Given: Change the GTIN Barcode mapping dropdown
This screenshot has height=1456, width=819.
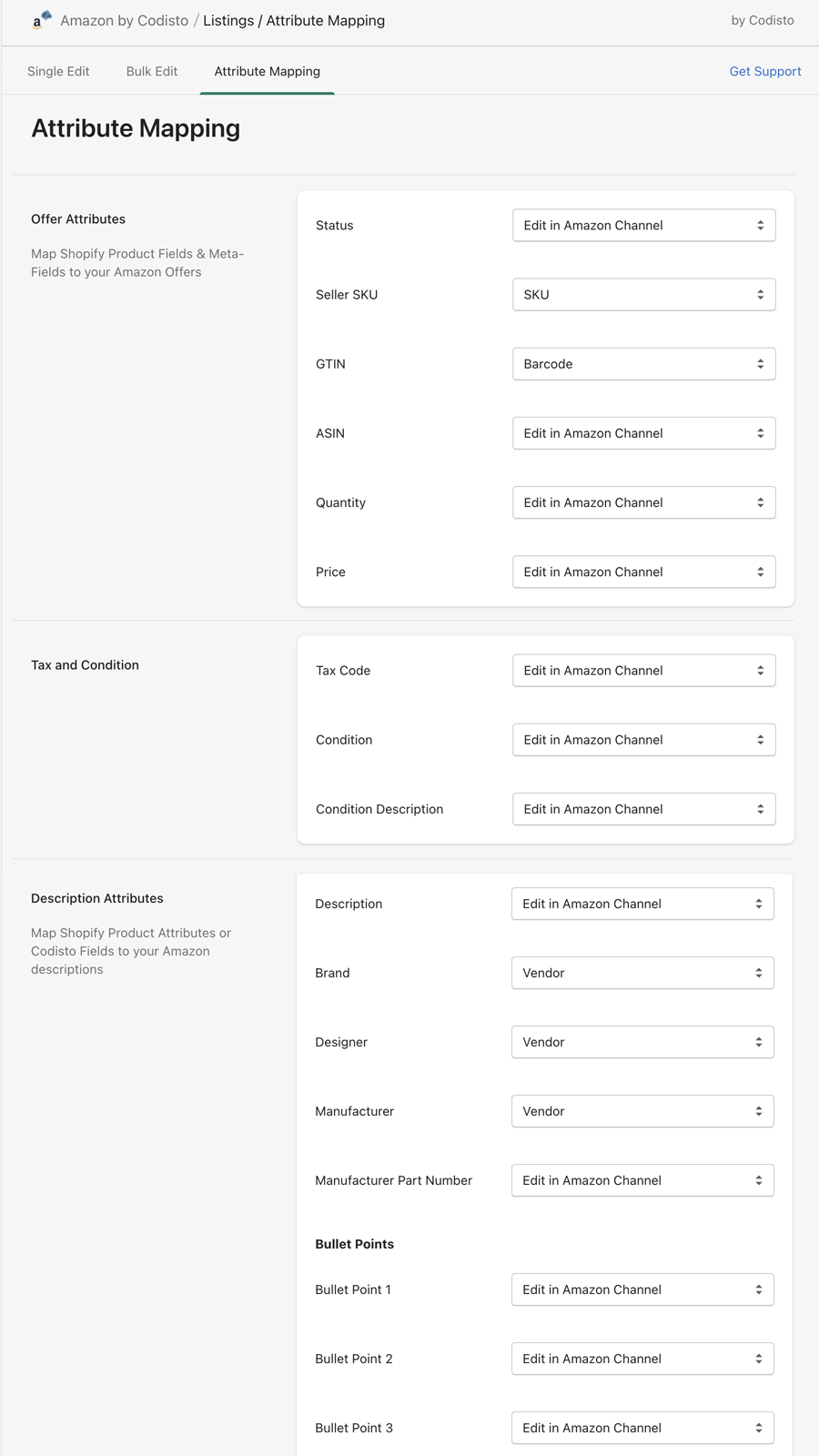Looking at the screenshot, I should tap(643, 364).
